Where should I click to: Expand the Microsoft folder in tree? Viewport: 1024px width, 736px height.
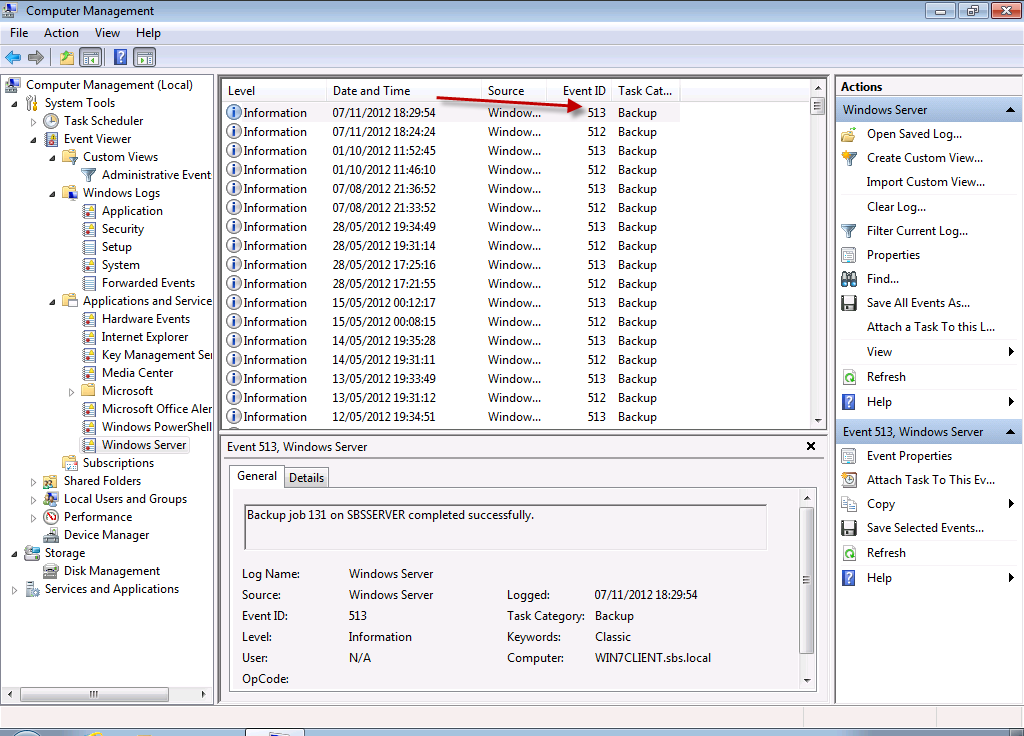click(x=71, y=392)
